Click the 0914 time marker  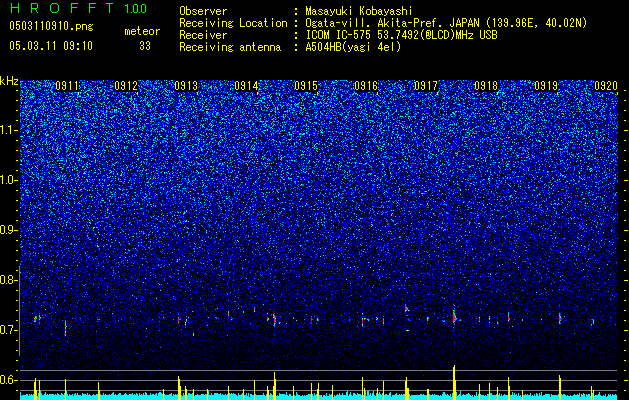(246, 86)
